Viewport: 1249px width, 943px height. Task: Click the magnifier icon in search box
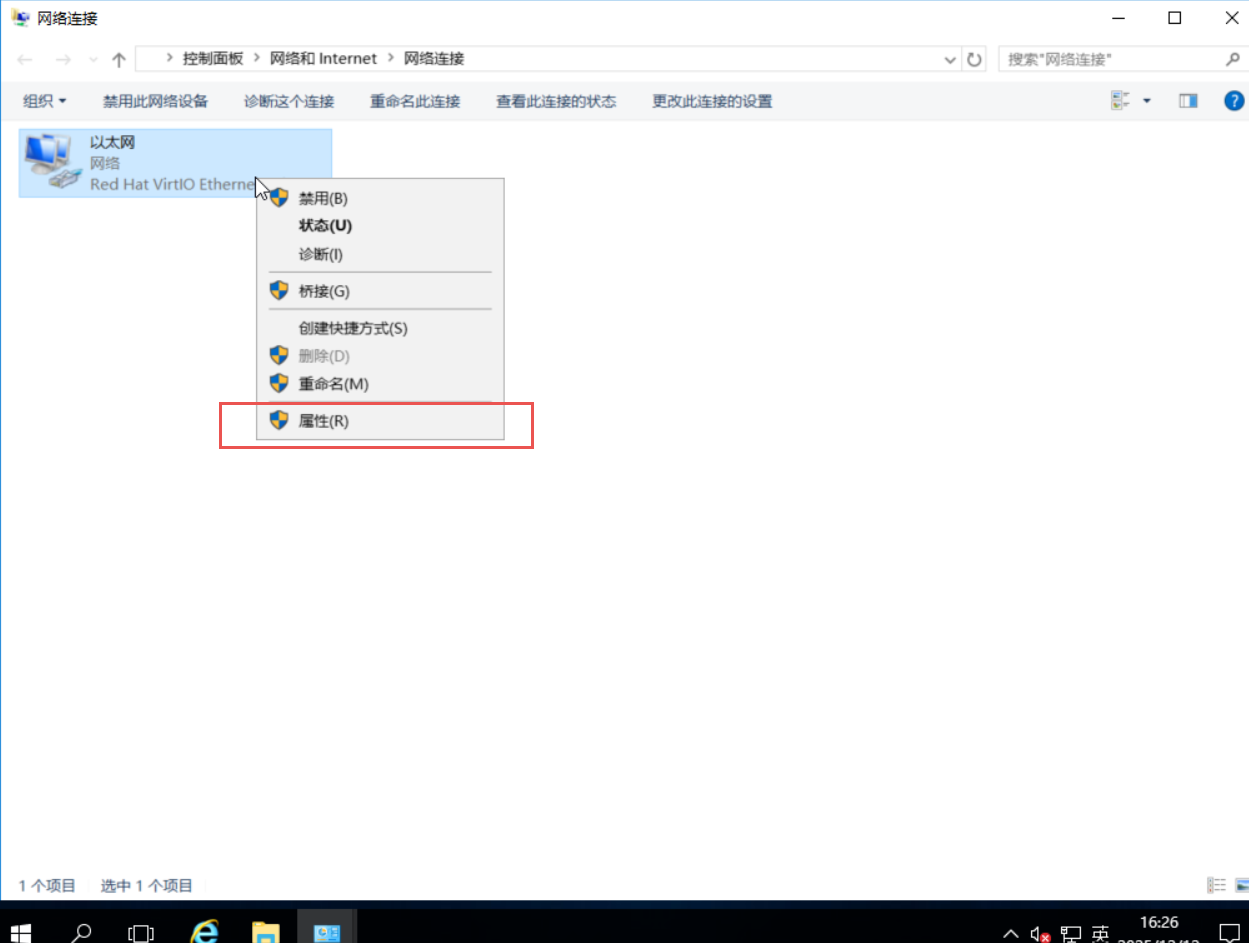coord(1233,60)
